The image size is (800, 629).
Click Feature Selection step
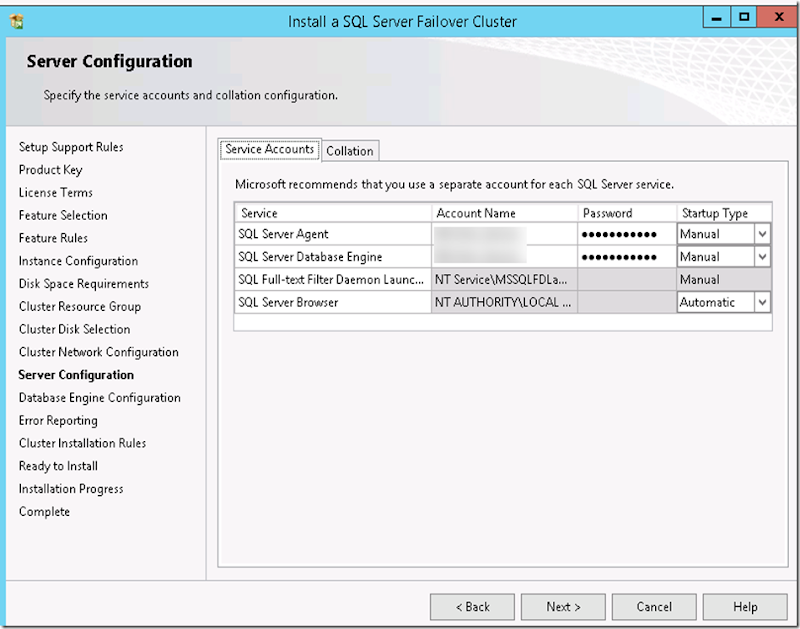[63, 215]
